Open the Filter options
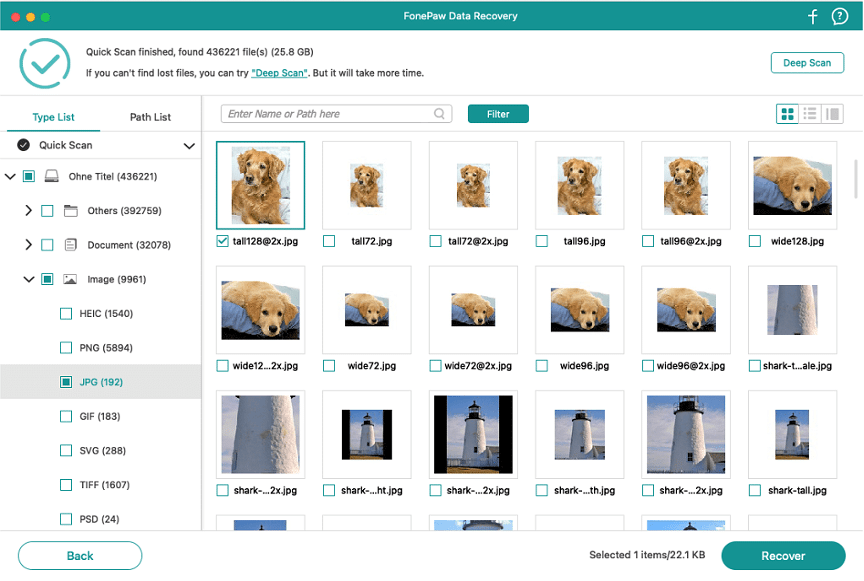864x581 pixels. [x=498, y=114]
